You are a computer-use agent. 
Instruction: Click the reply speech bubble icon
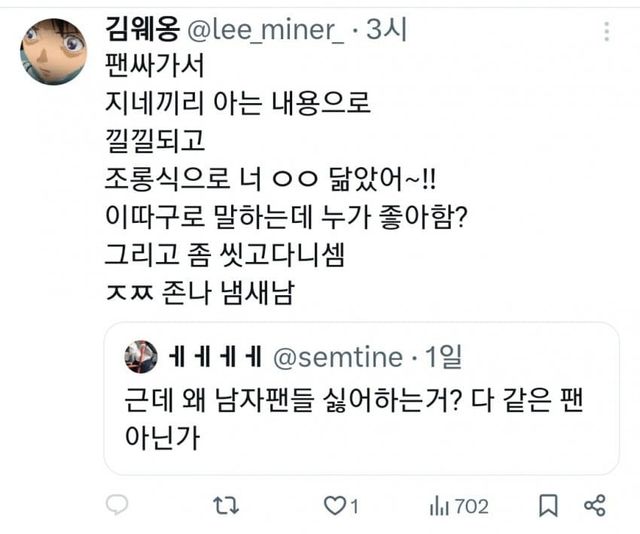117,507
